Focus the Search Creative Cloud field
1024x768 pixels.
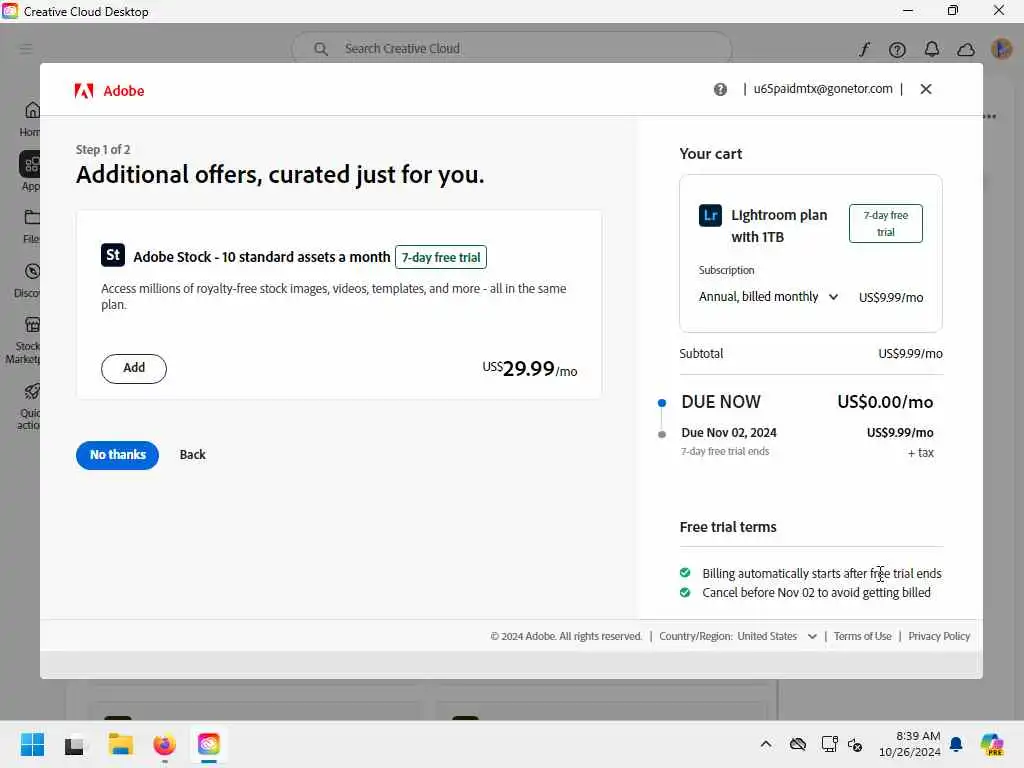pyautogui.click(x=511, y=49)
